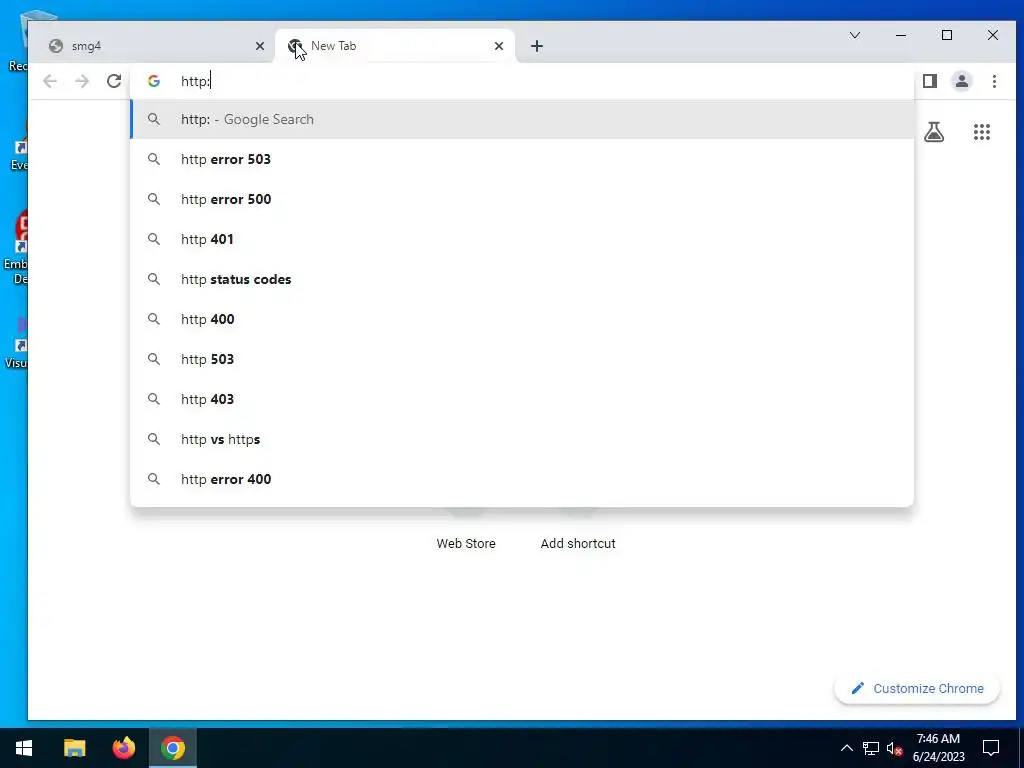Image resolution: width=1024 pixels, height=768 pixels.
Task: Open Customize Chrome
Action: [917, 688]
